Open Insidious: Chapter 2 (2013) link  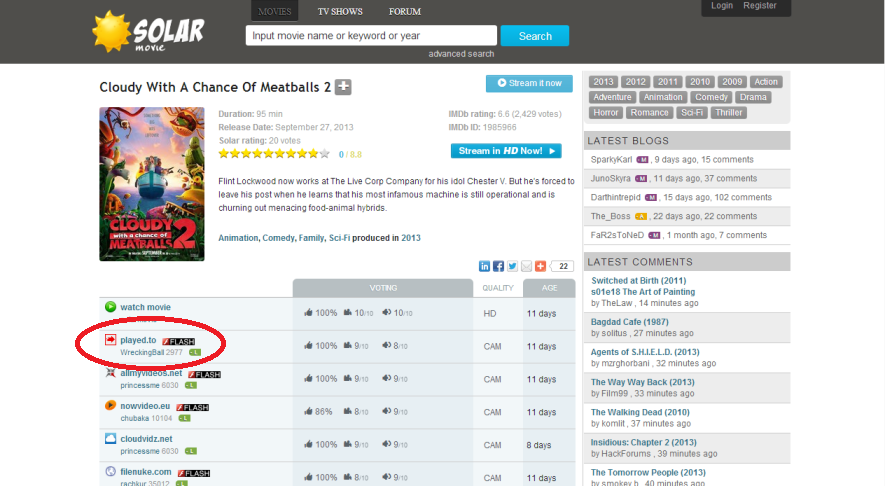click(x=643, y=443)
